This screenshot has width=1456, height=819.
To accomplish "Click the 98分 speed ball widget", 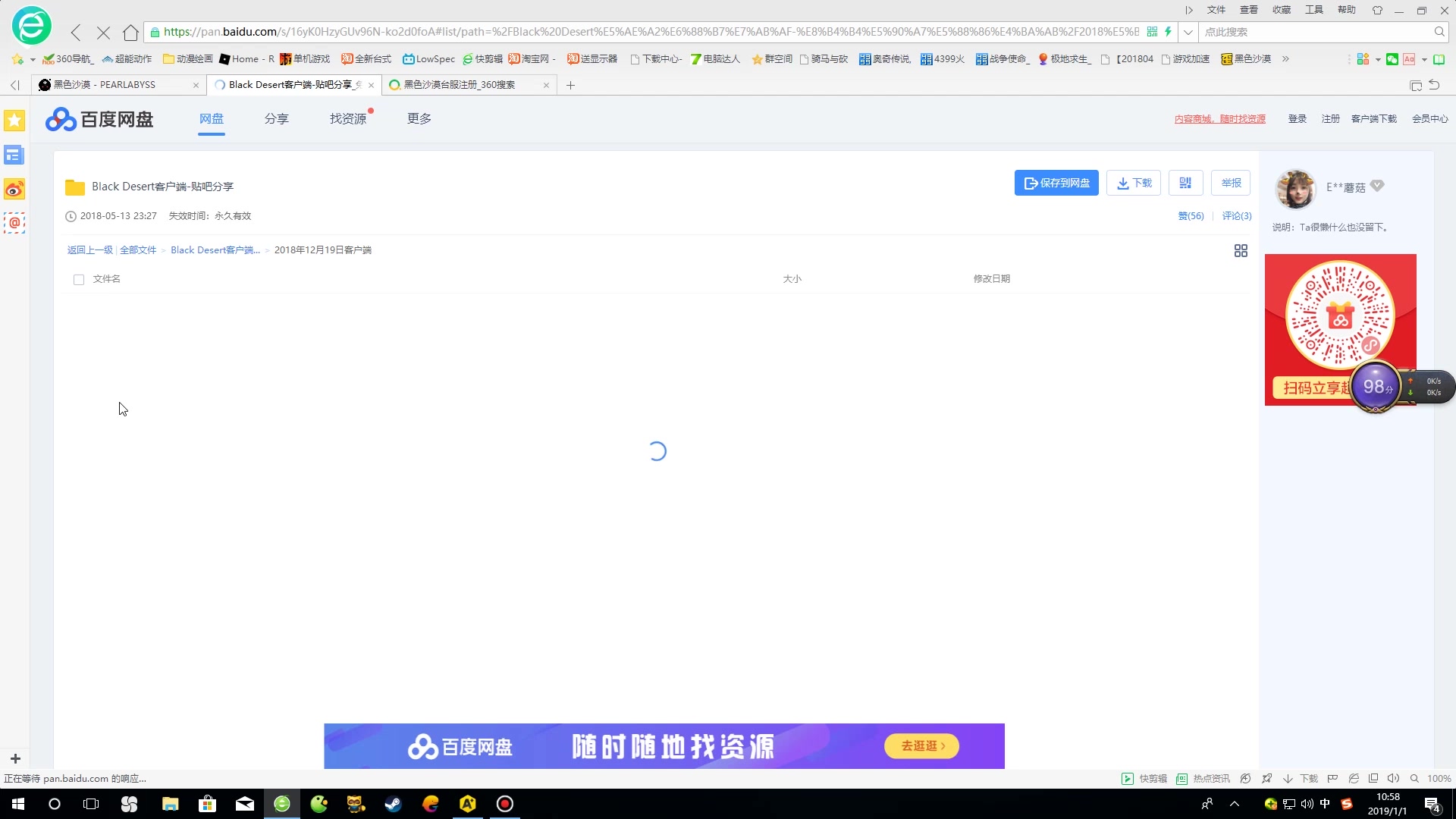I will click(1376, 387).
